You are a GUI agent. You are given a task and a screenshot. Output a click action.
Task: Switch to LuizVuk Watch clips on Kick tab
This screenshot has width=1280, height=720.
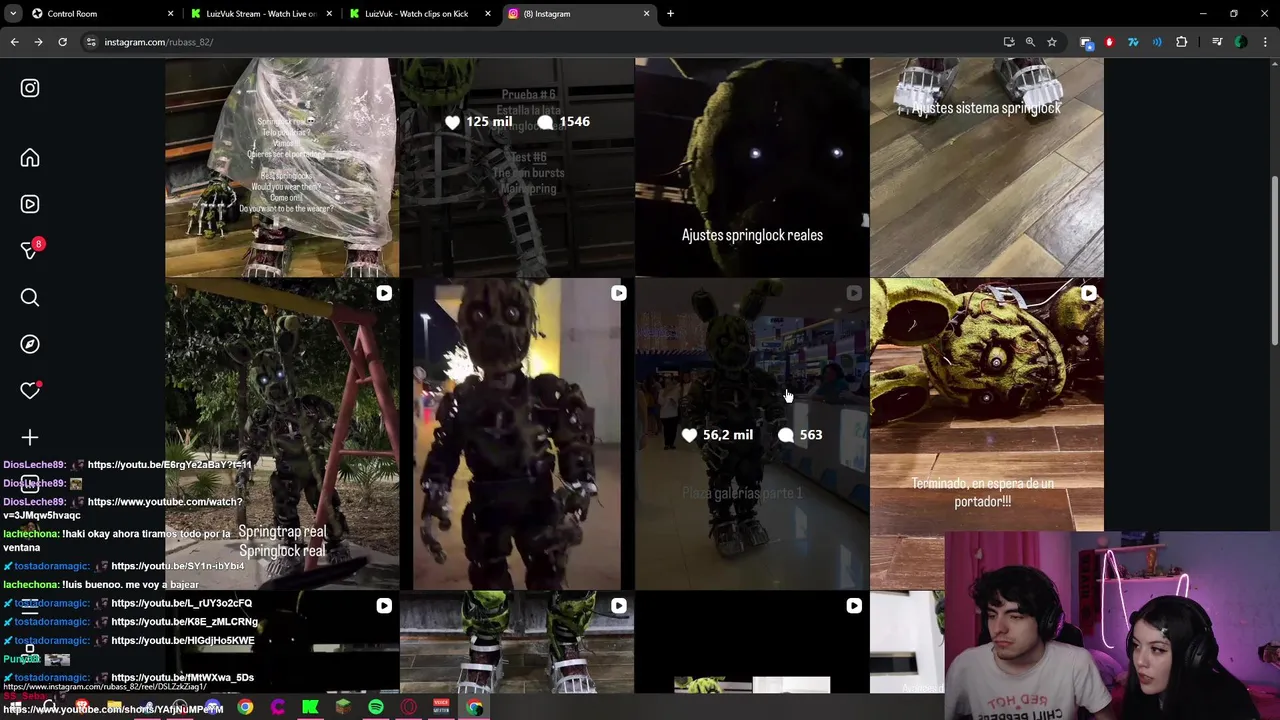coord(420,14)
